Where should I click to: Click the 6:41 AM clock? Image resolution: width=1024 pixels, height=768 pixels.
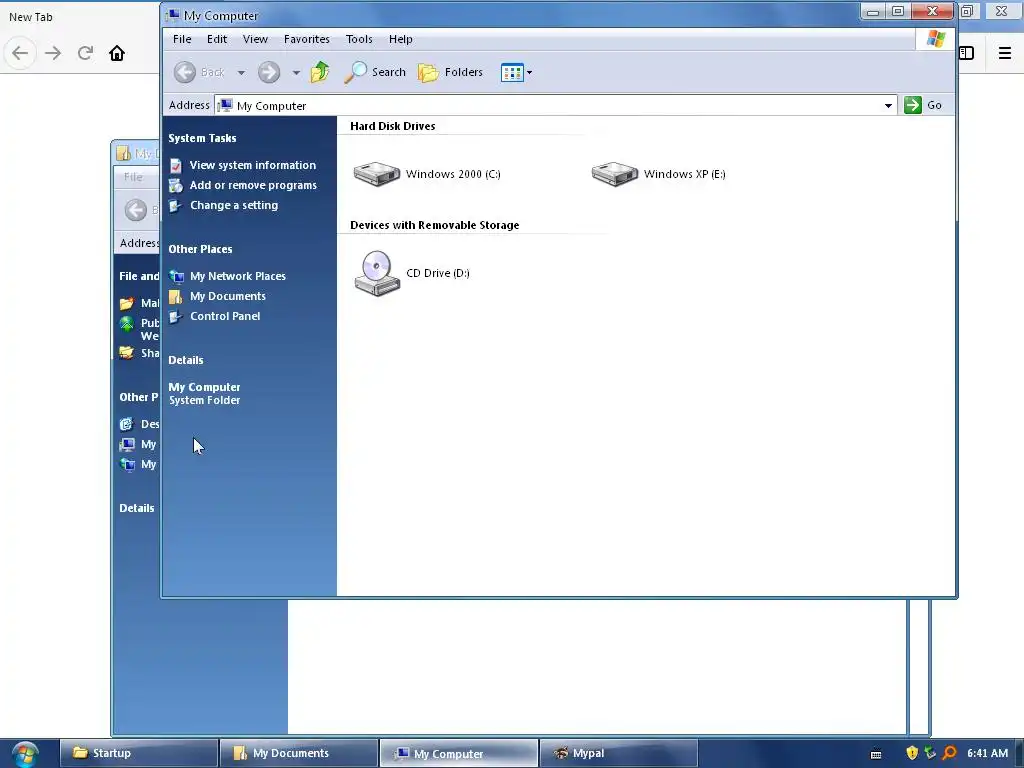987,753
